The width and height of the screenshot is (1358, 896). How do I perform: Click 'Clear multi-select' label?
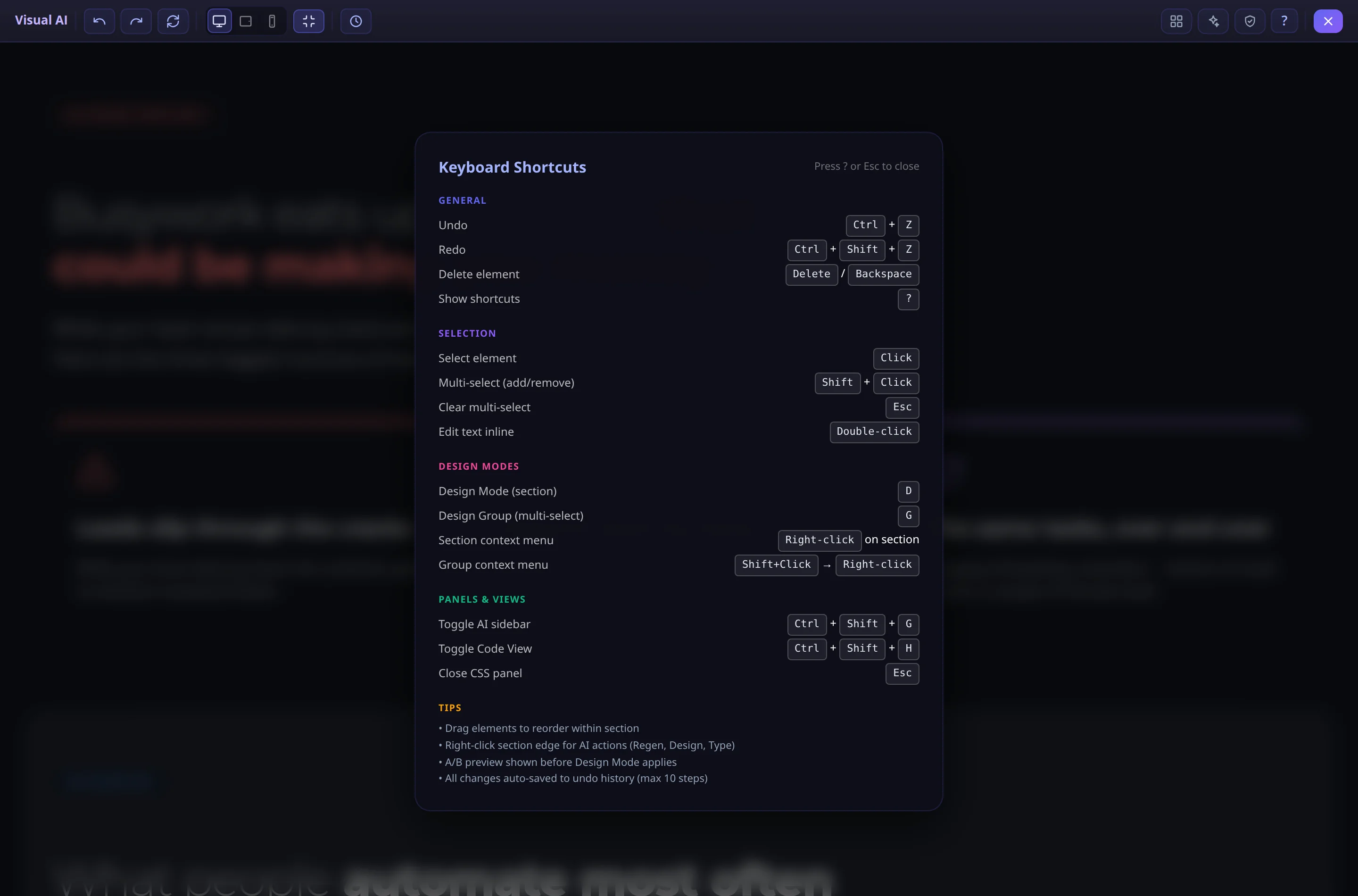pos(484,407)
